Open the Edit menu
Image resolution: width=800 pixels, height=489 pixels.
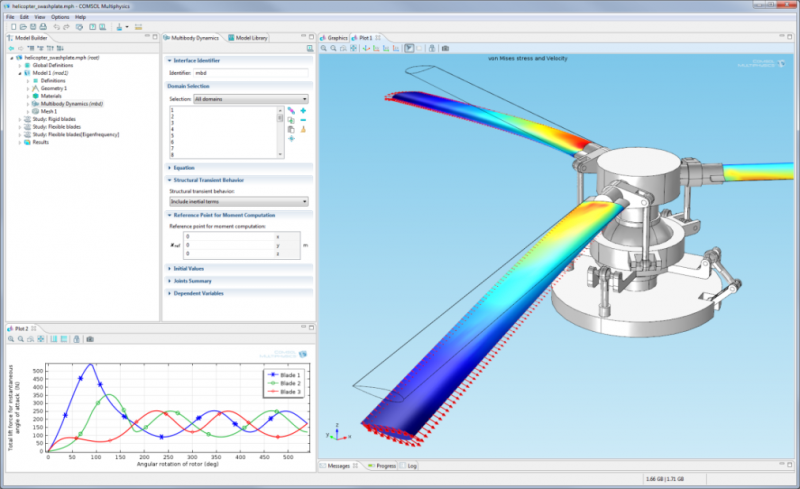point(24,17)
